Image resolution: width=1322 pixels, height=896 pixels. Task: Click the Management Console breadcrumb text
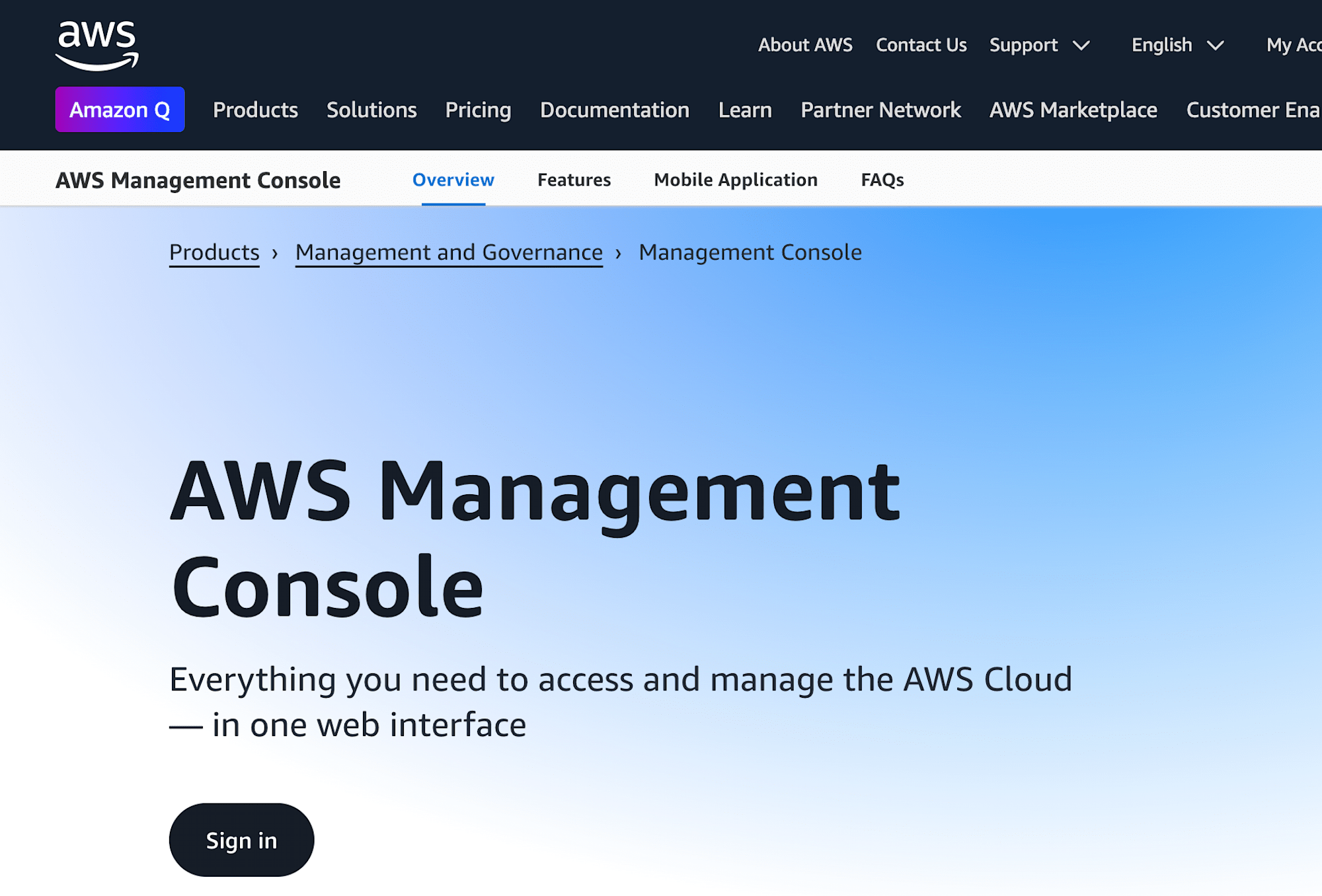[x=750, y=252]
